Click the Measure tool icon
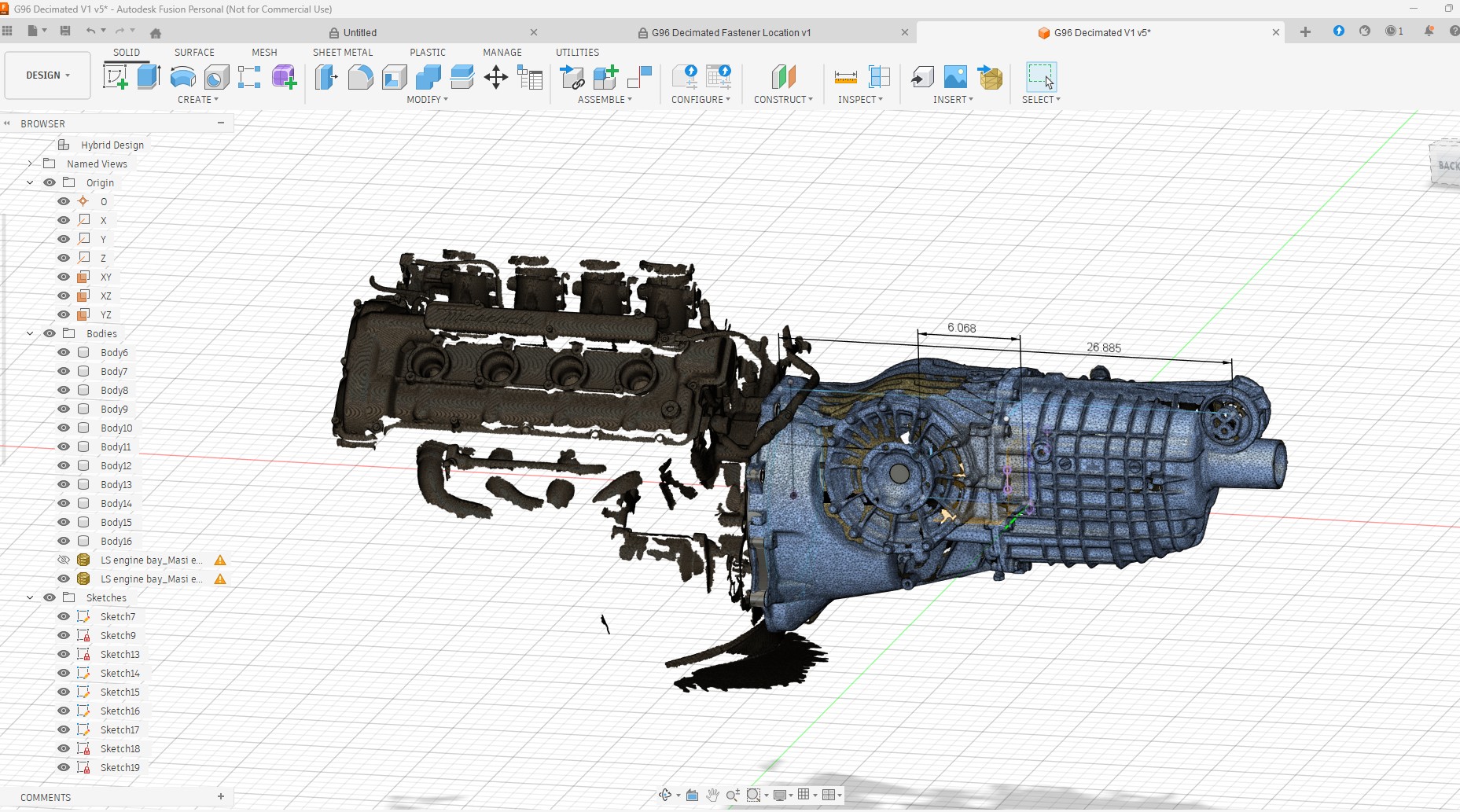This screenshot has width=1460, height=812. tap(845, 77)
